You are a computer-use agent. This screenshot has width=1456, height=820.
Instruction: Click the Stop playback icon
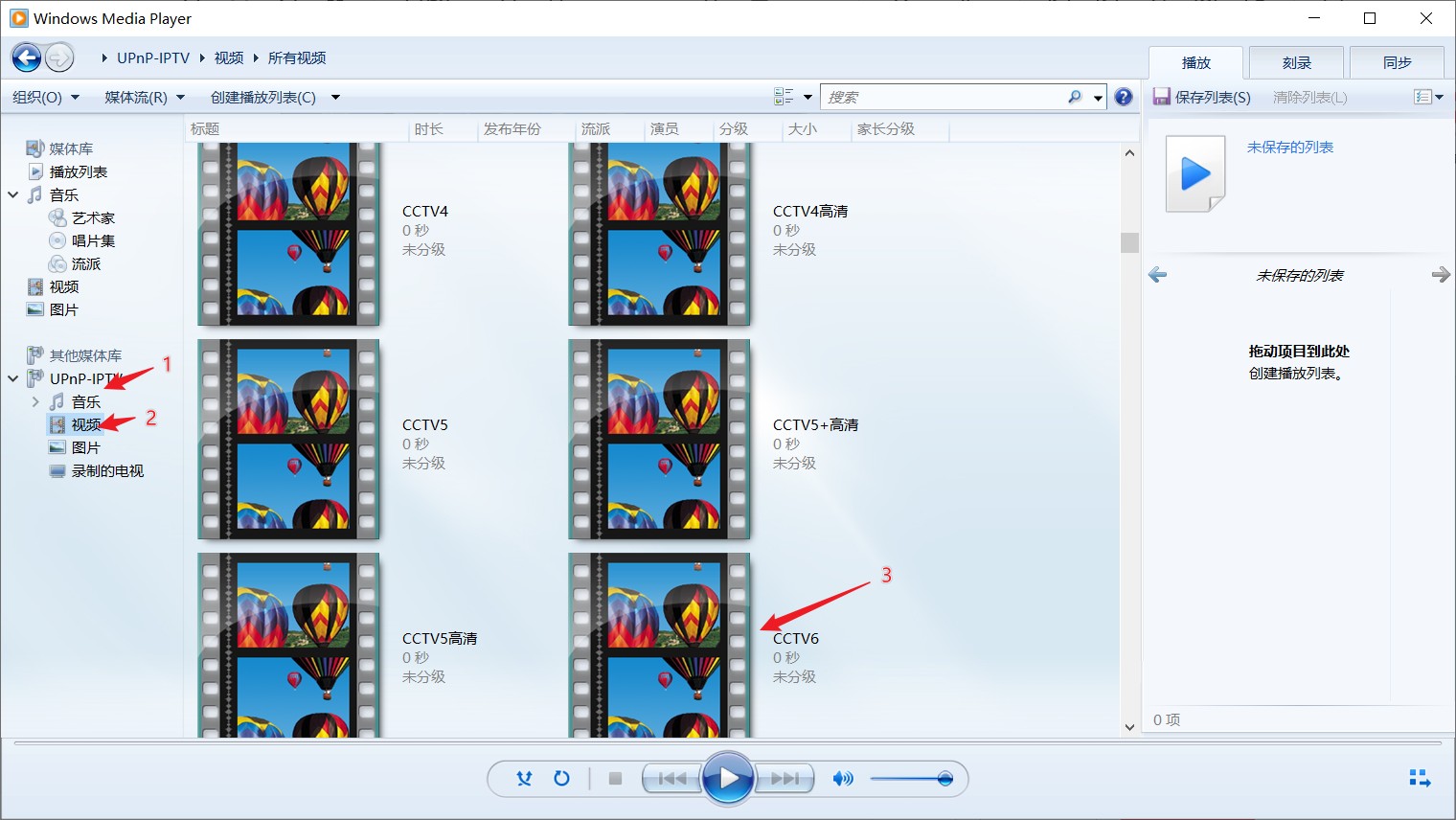(614, 779)
